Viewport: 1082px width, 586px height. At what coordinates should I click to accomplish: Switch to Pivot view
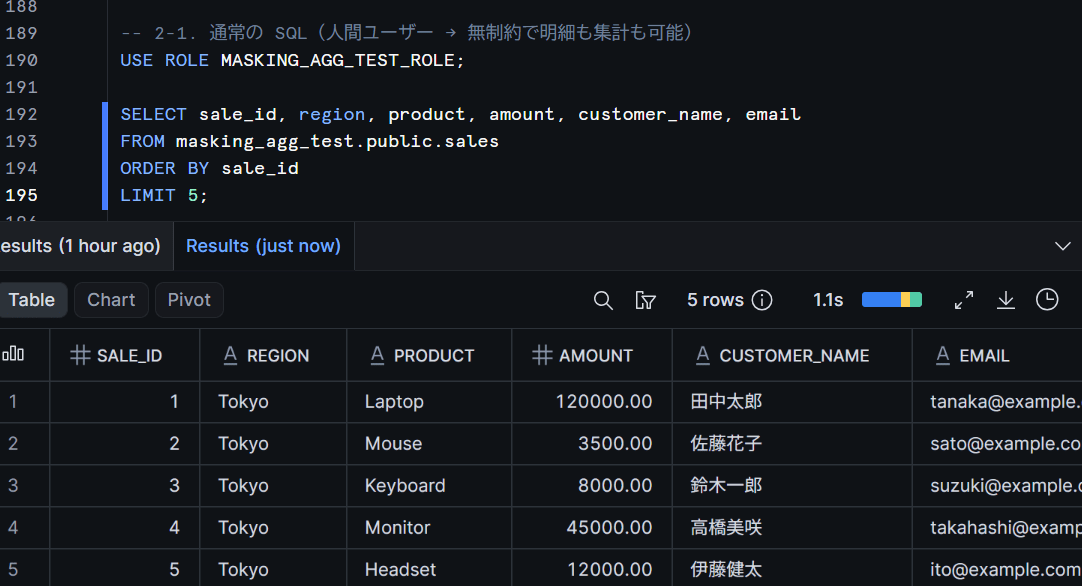tap(189, 300)
